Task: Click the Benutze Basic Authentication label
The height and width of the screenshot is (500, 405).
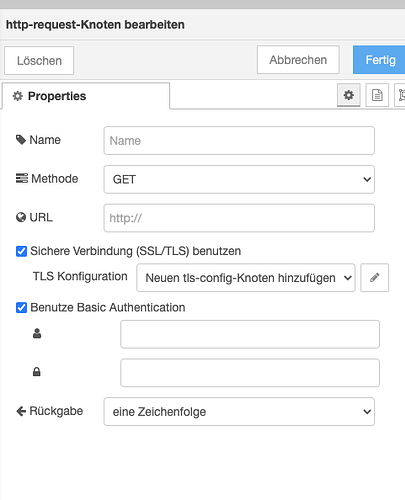Action: tap(108, 307)
